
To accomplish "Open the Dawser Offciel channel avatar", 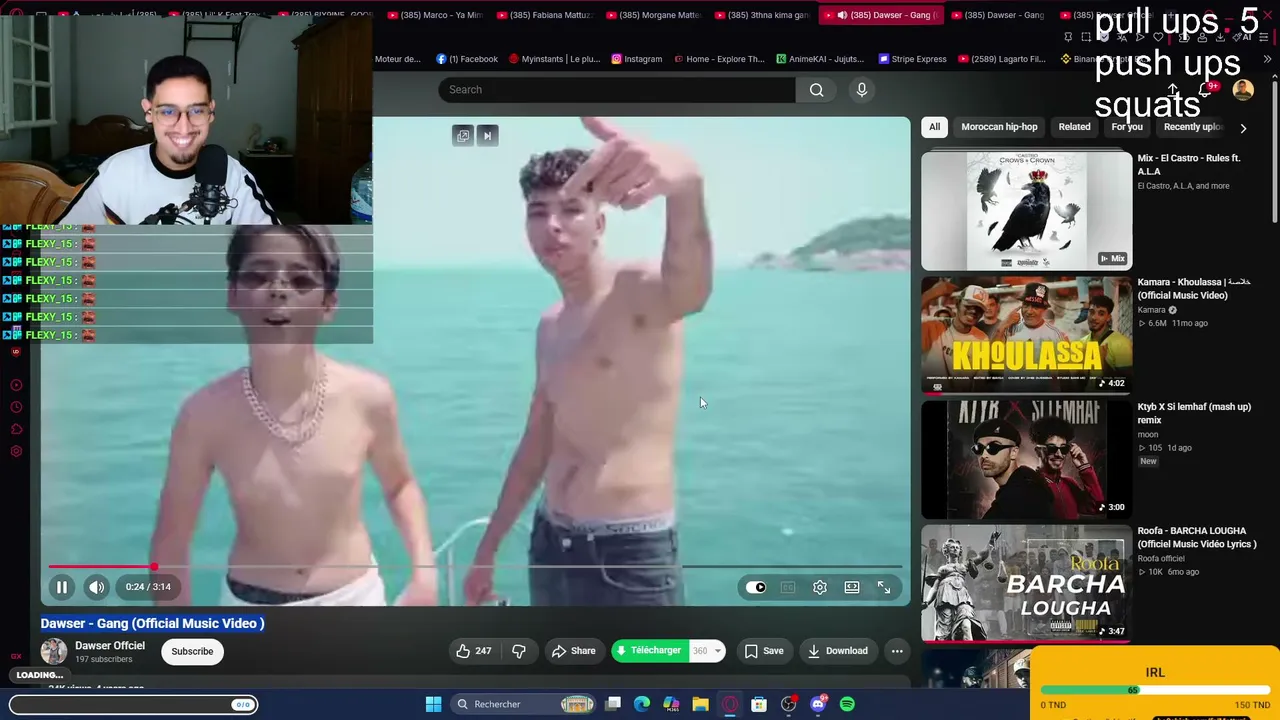I will click(54, 651).
